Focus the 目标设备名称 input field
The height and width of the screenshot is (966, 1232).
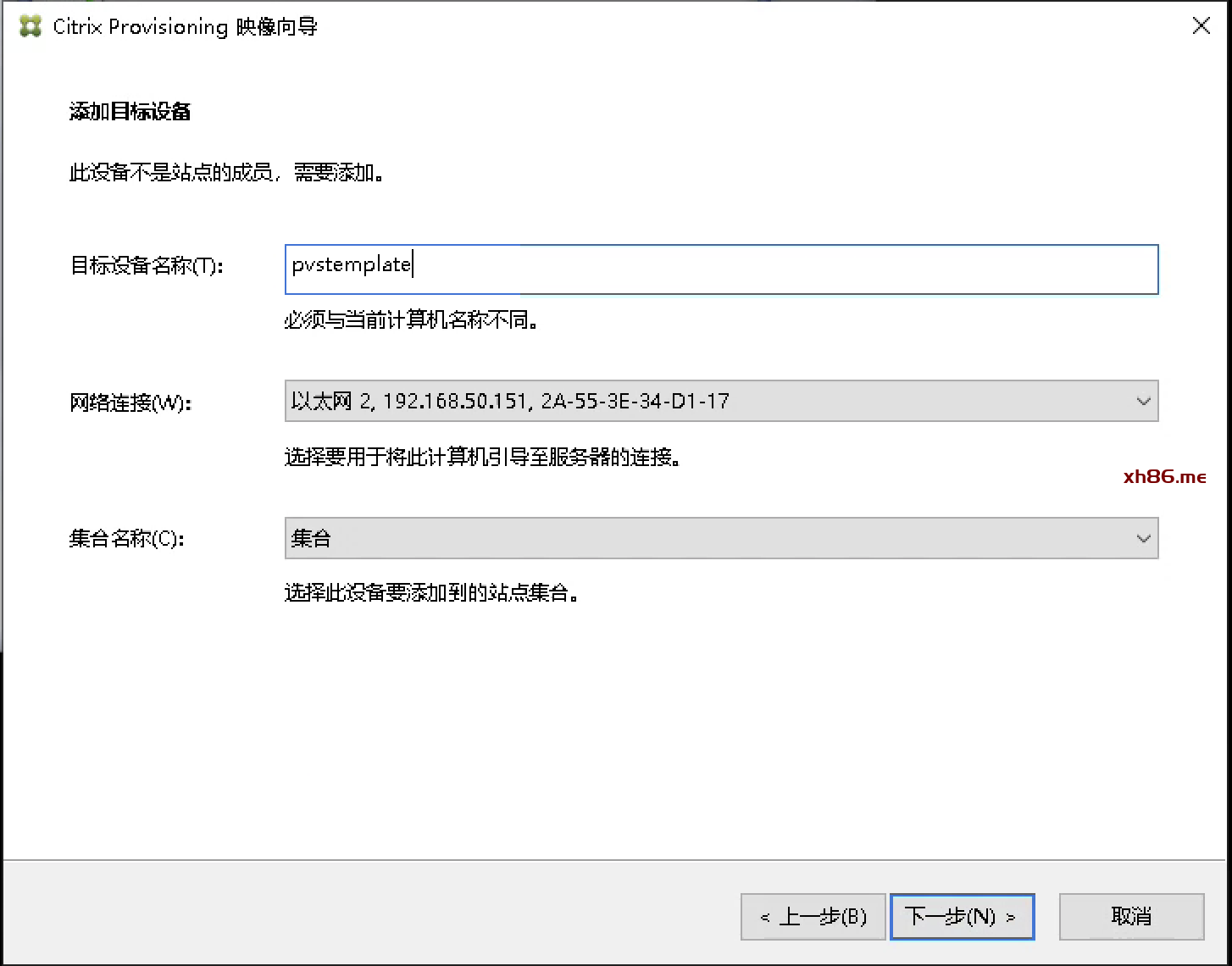point(721,269)
